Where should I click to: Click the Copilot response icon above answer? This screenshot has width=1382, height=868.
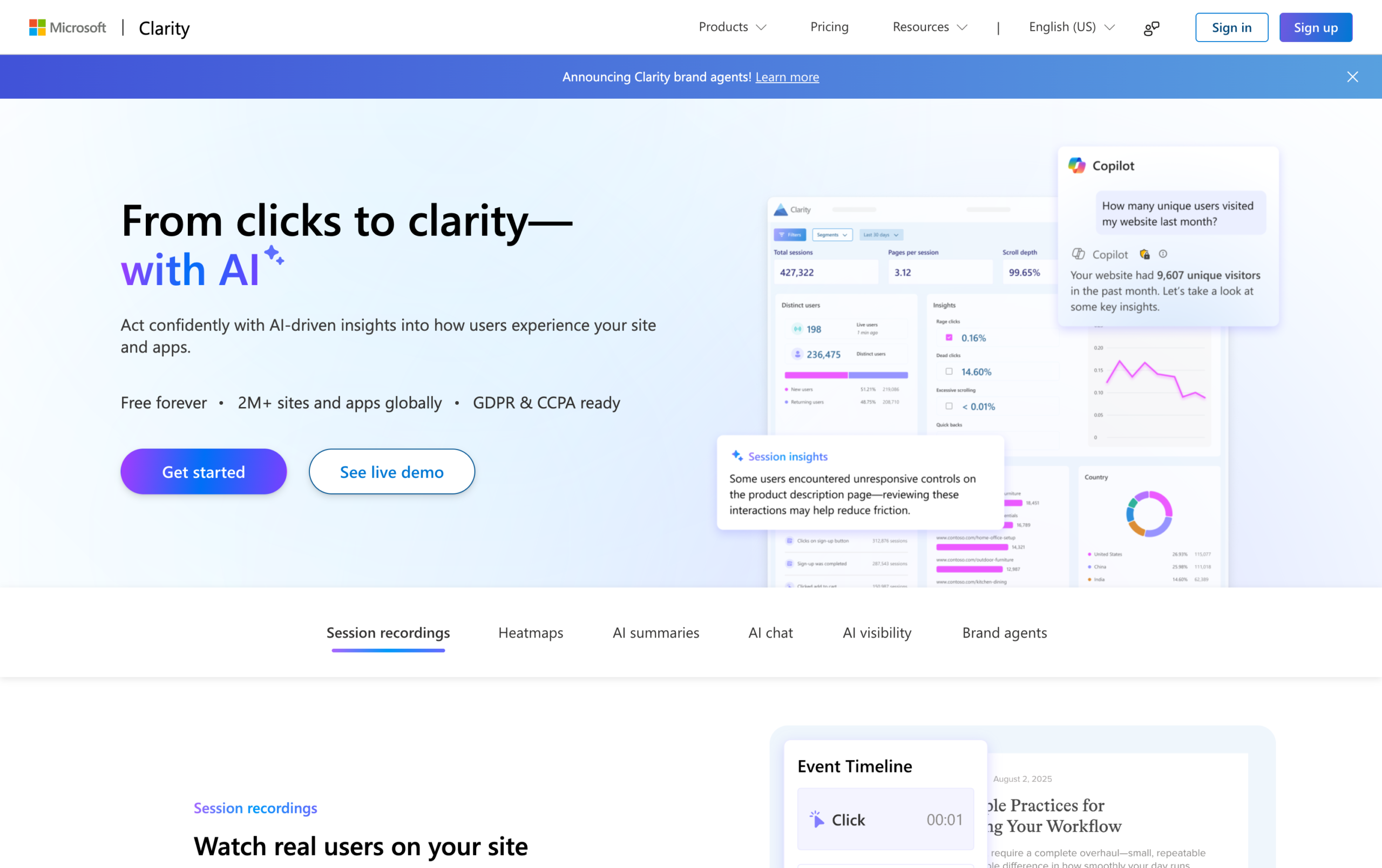coord(1078,254)
